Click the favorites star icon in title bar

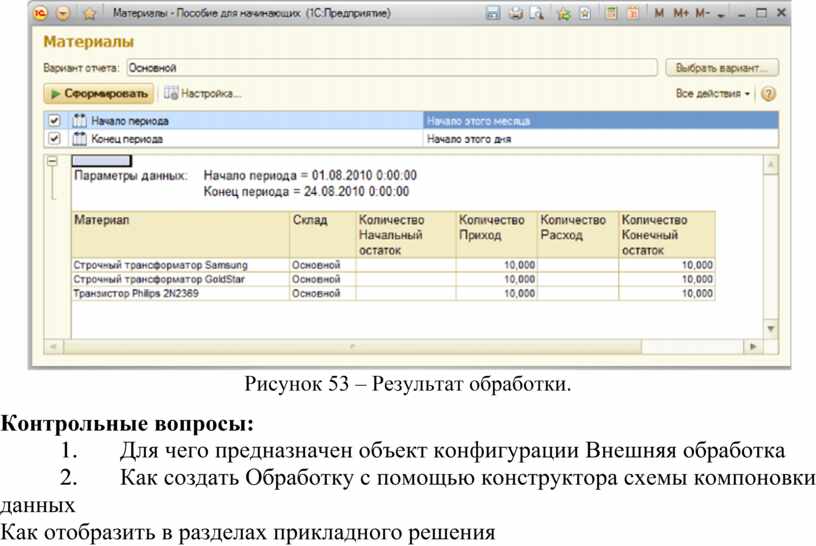[x=90, y=14]
